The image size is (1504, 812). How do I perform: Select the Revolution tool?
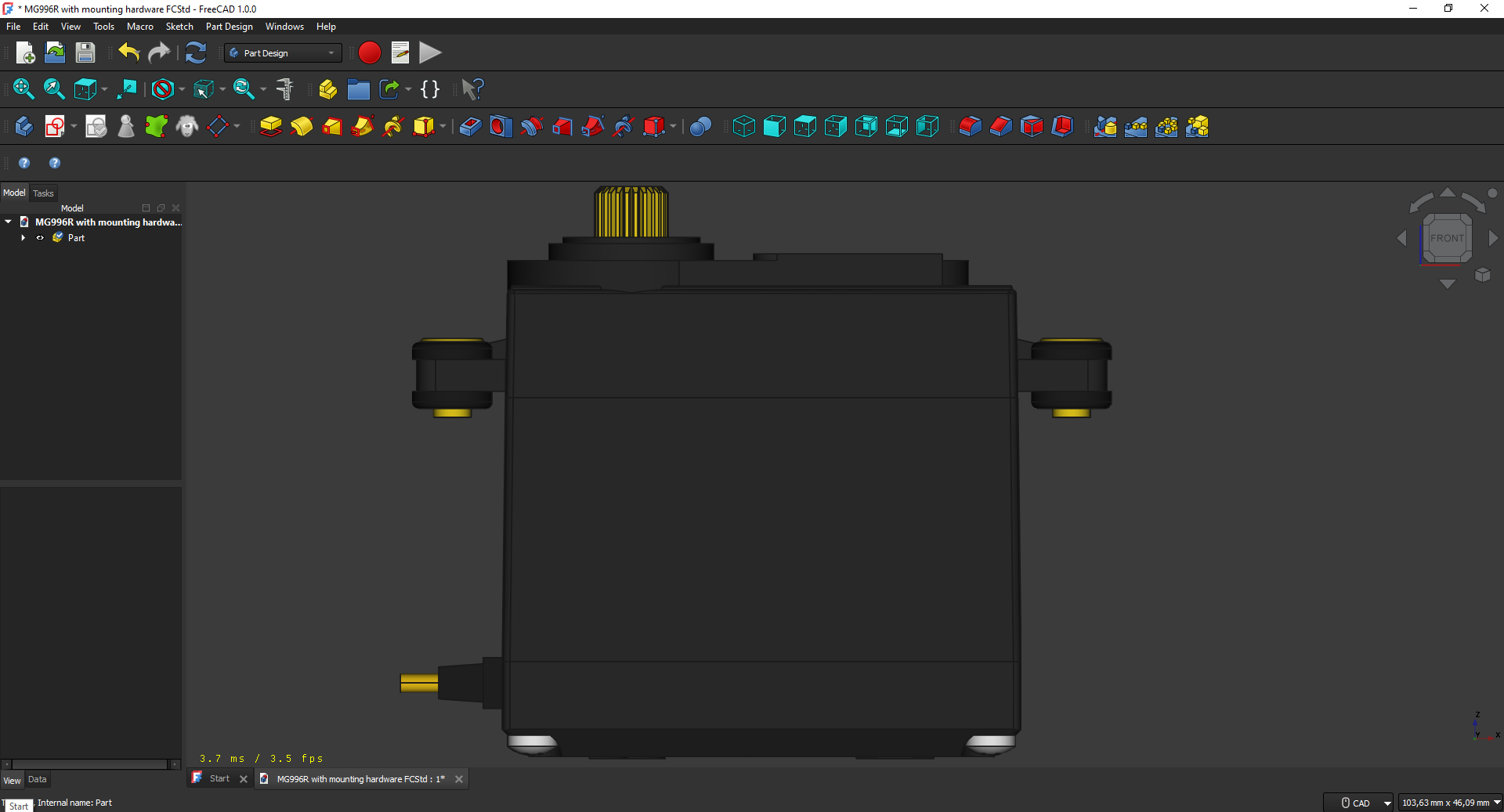pos(301,126)
